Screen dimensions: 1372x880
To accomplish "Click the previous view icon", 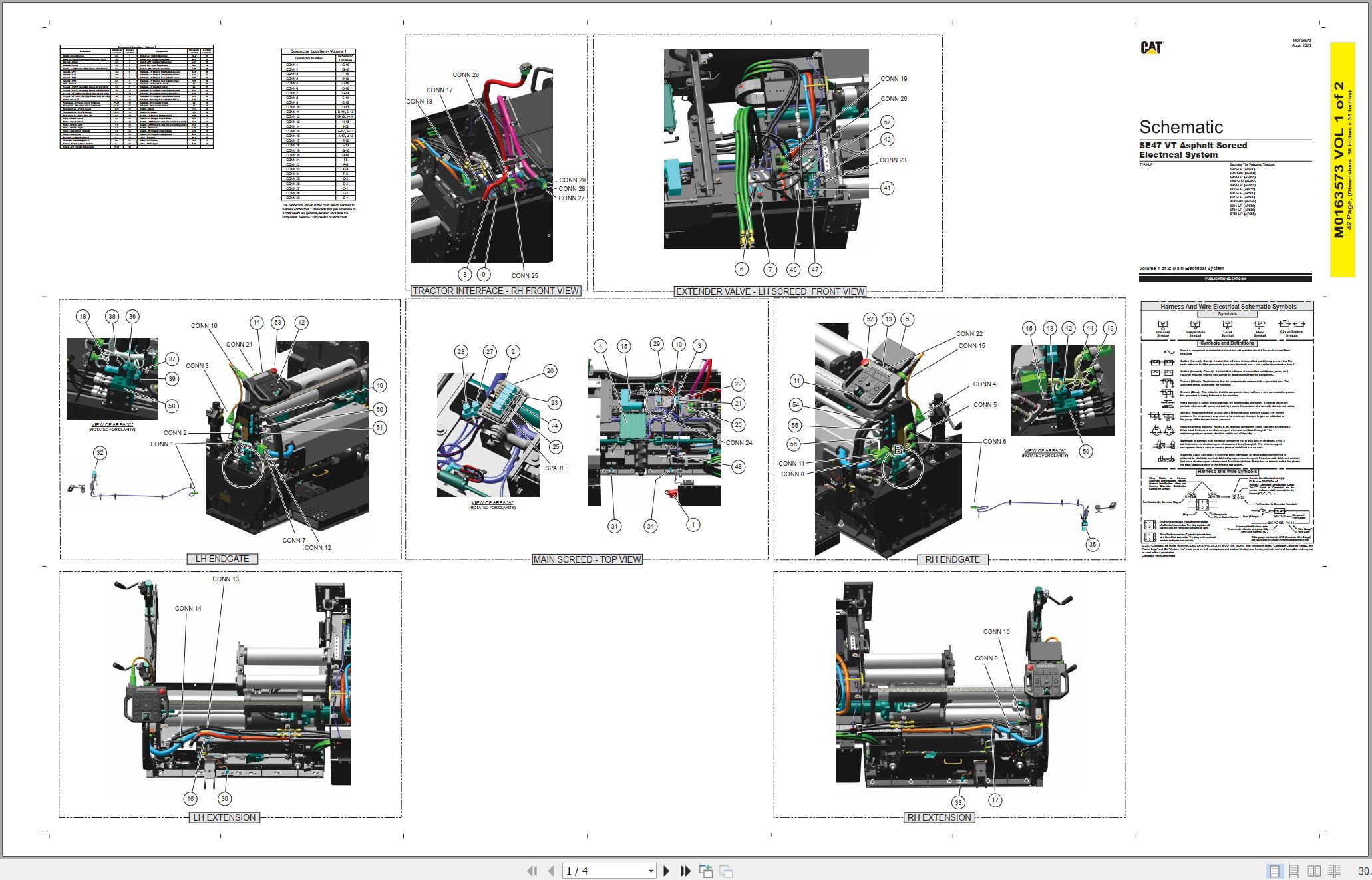I will [x=706, y=871].
